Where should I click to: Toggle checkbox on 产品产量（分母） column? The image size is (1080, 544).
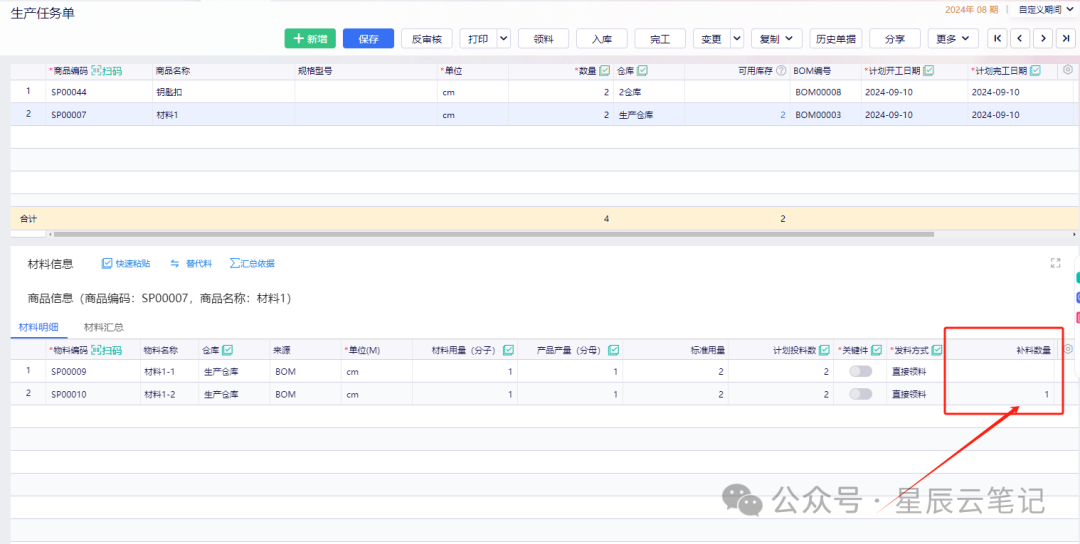(x=613, y=350)
